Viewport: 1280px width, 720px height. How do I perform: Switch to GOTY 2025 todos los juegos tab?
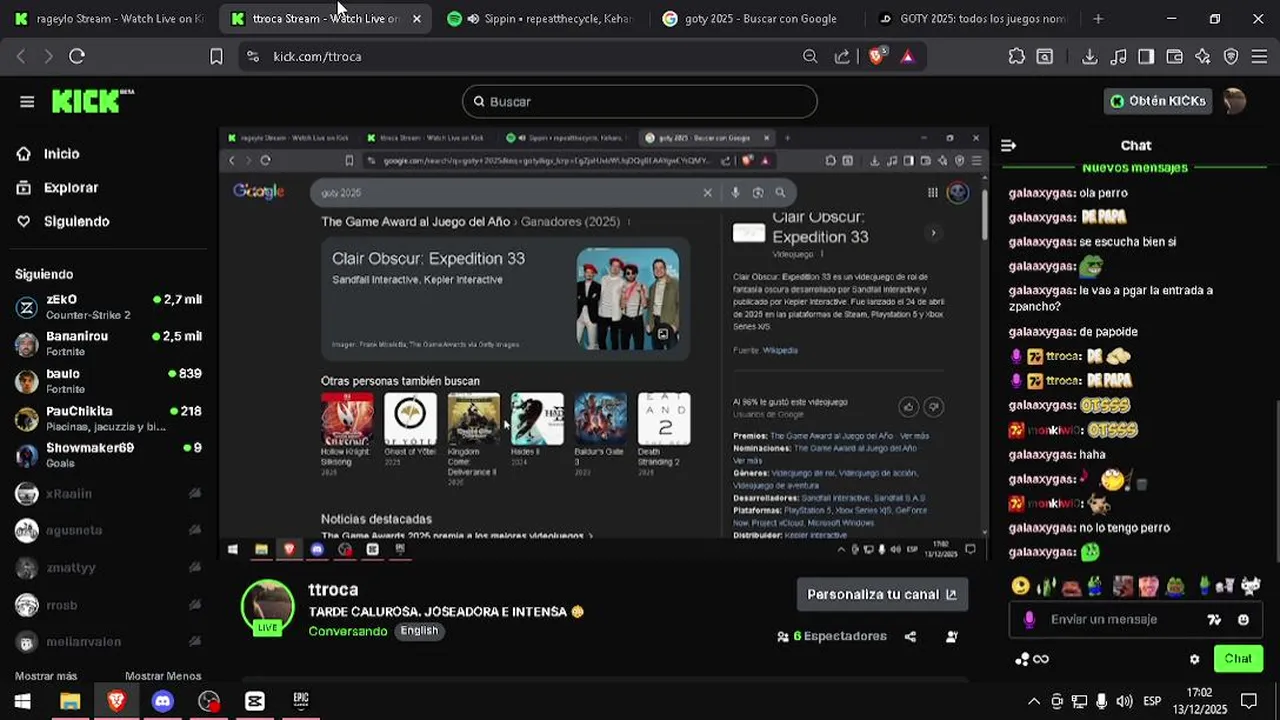pyautogui.click(x=972, y=19)
